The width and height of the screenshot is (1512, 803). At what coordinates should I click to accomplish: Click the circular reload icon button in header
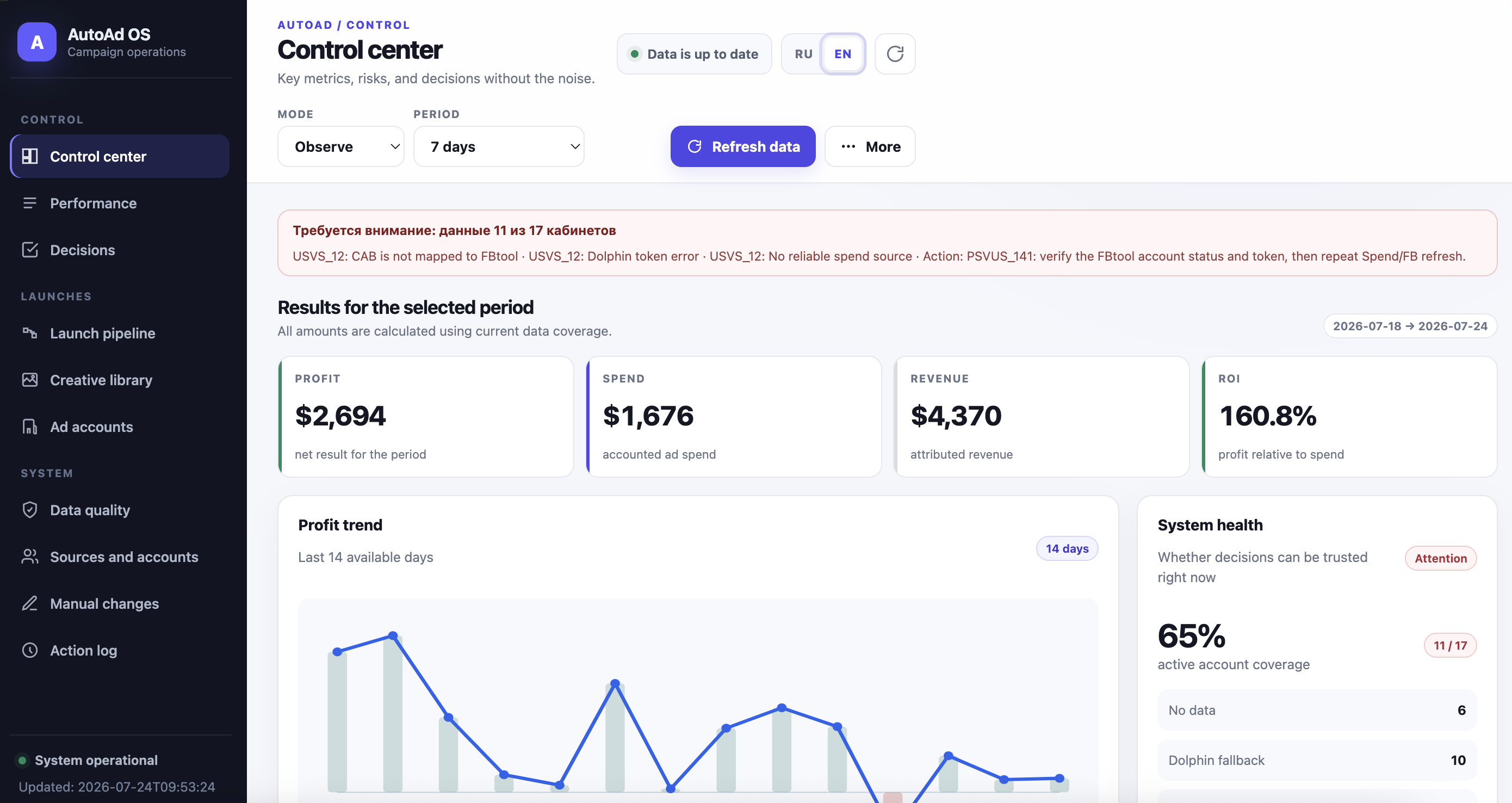click(x=895, y=54)
